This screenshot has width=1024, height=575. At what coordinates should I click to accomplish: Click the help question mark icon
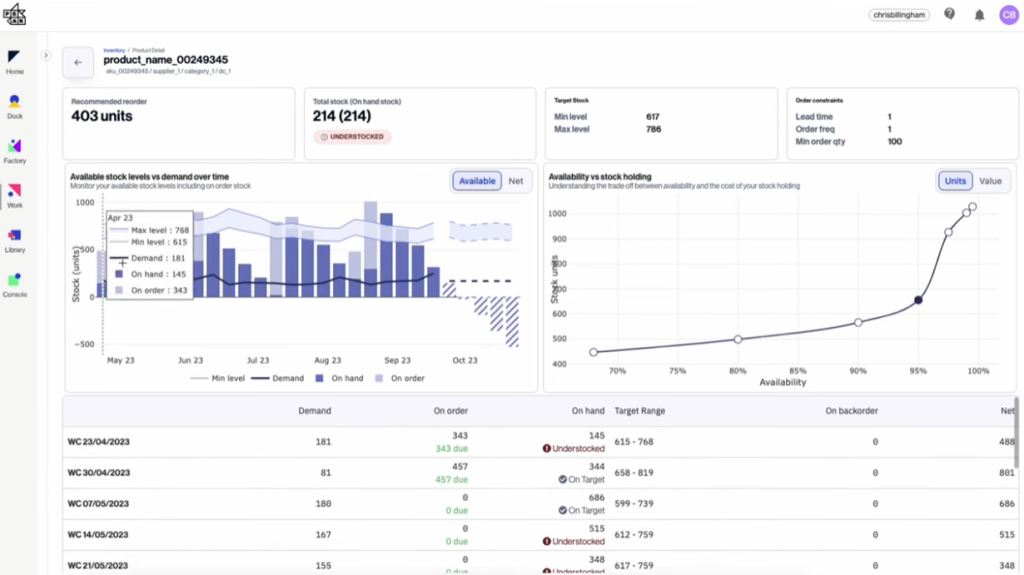click(949, 15)
